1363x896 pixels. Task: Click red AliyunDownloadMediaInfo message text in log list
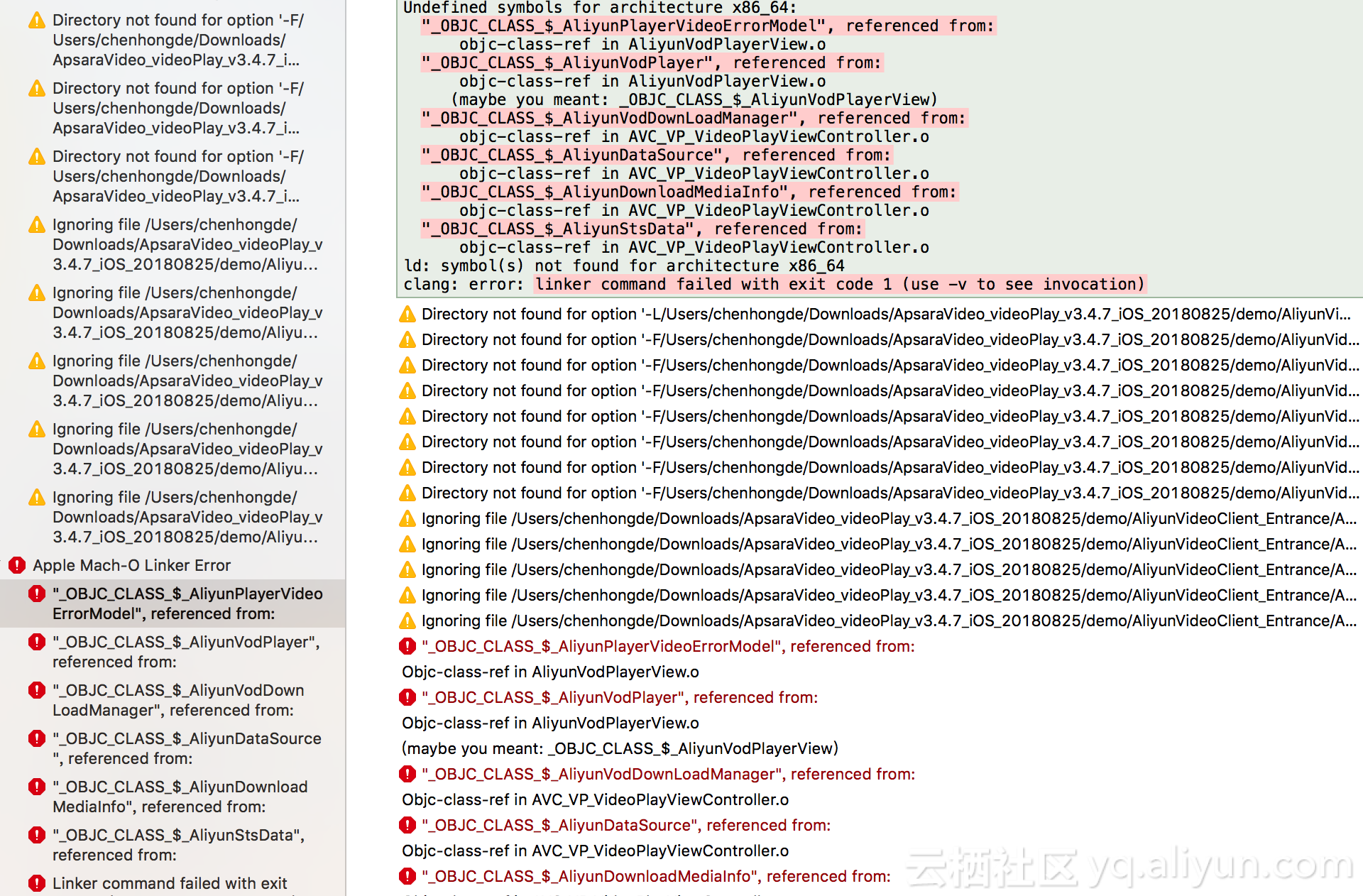point(656,876)
